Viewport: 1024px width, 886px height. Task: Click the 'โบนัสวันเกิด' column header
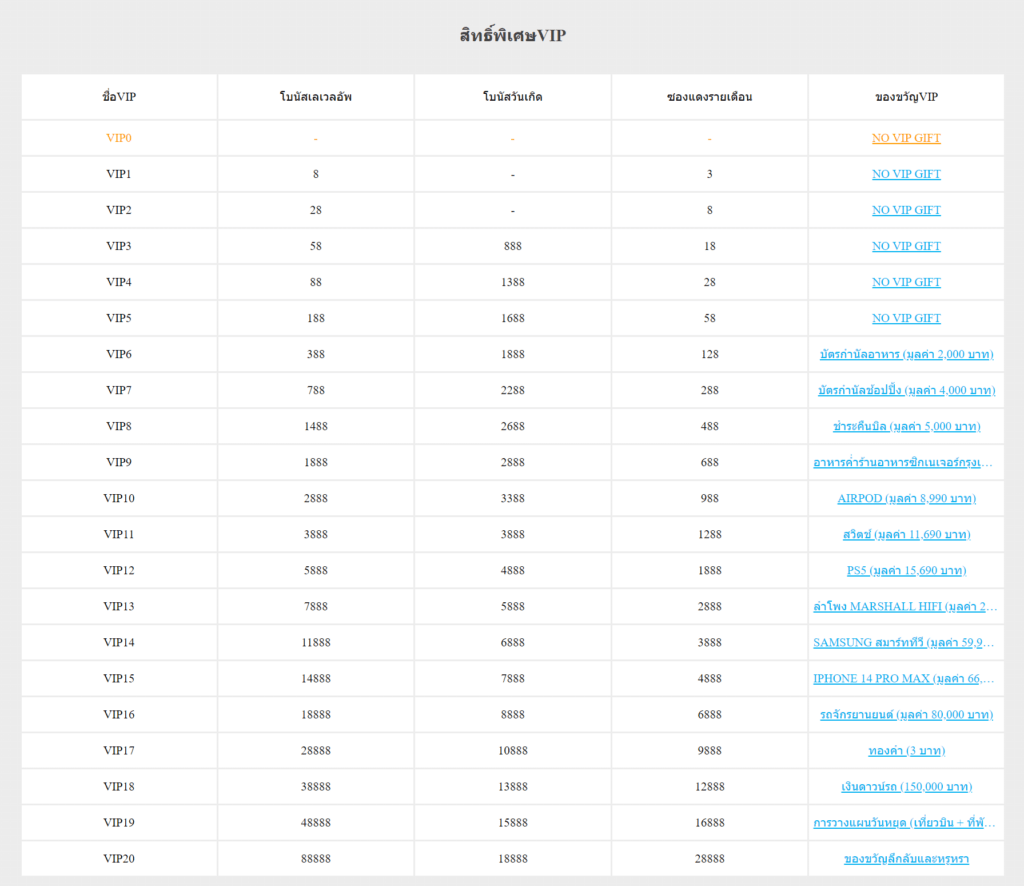(513, 97)
